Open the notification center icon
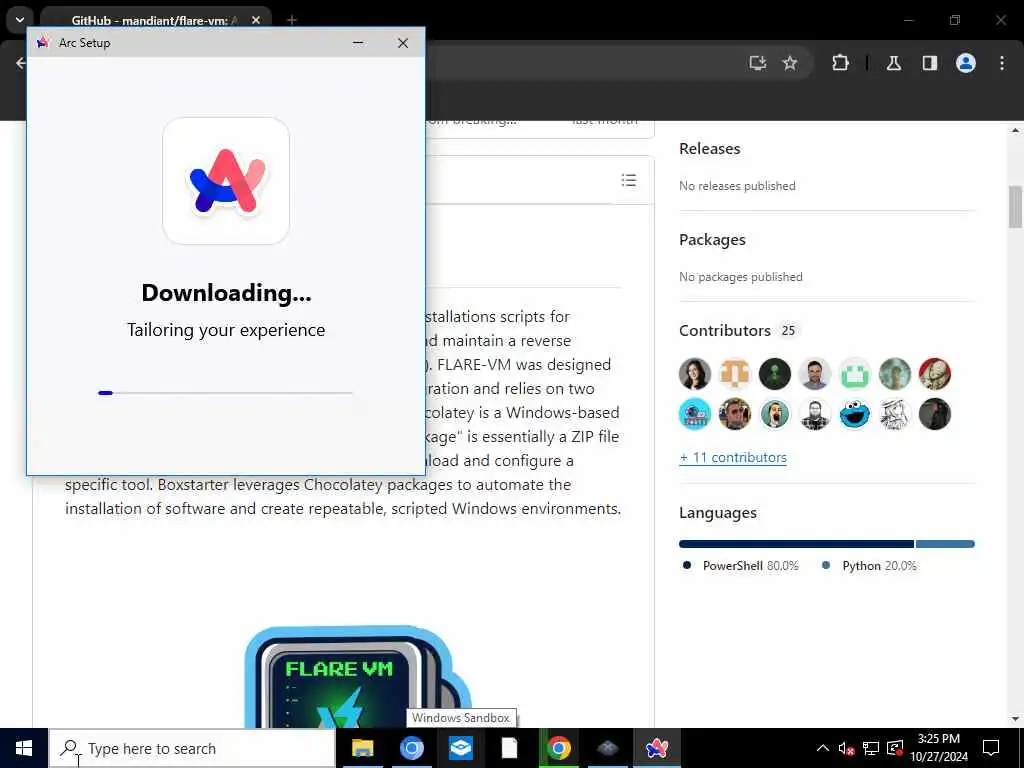Screen dimensions: 1024x768 click(x=991, y=748)
